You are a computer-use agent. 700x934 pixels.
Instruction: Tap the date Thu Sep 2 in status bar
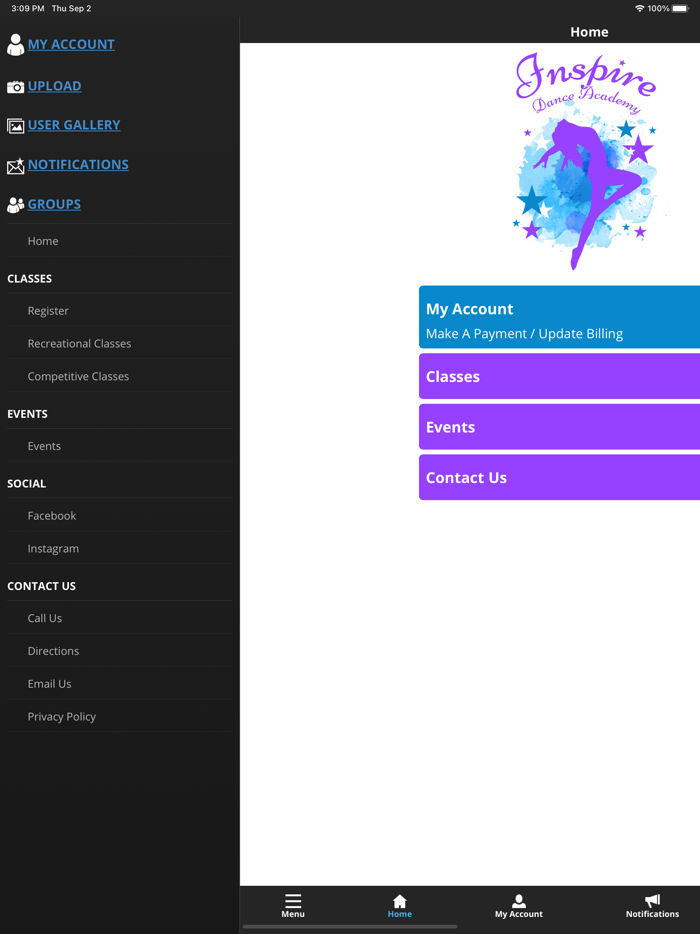click(x=71, y=8)
